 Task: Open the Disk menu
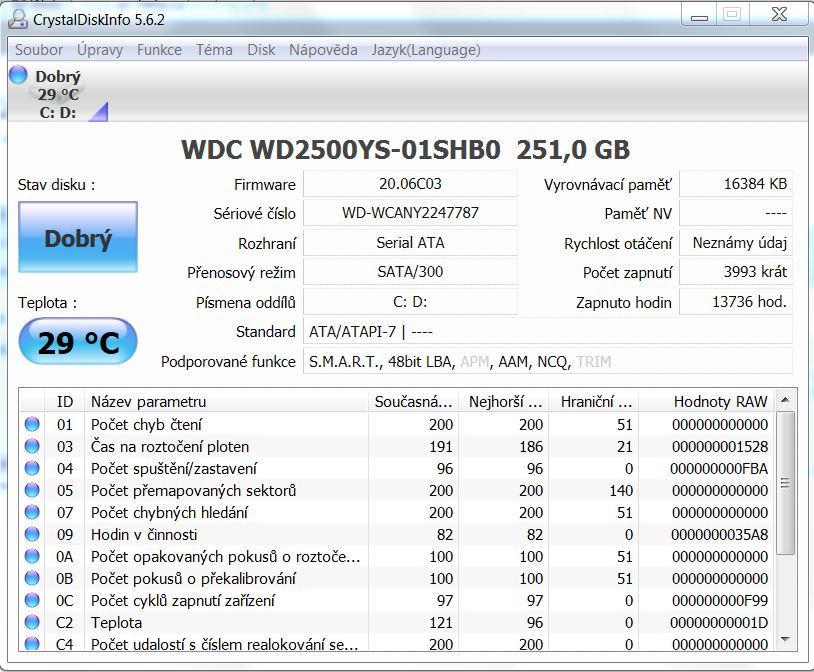click(261, 50)
